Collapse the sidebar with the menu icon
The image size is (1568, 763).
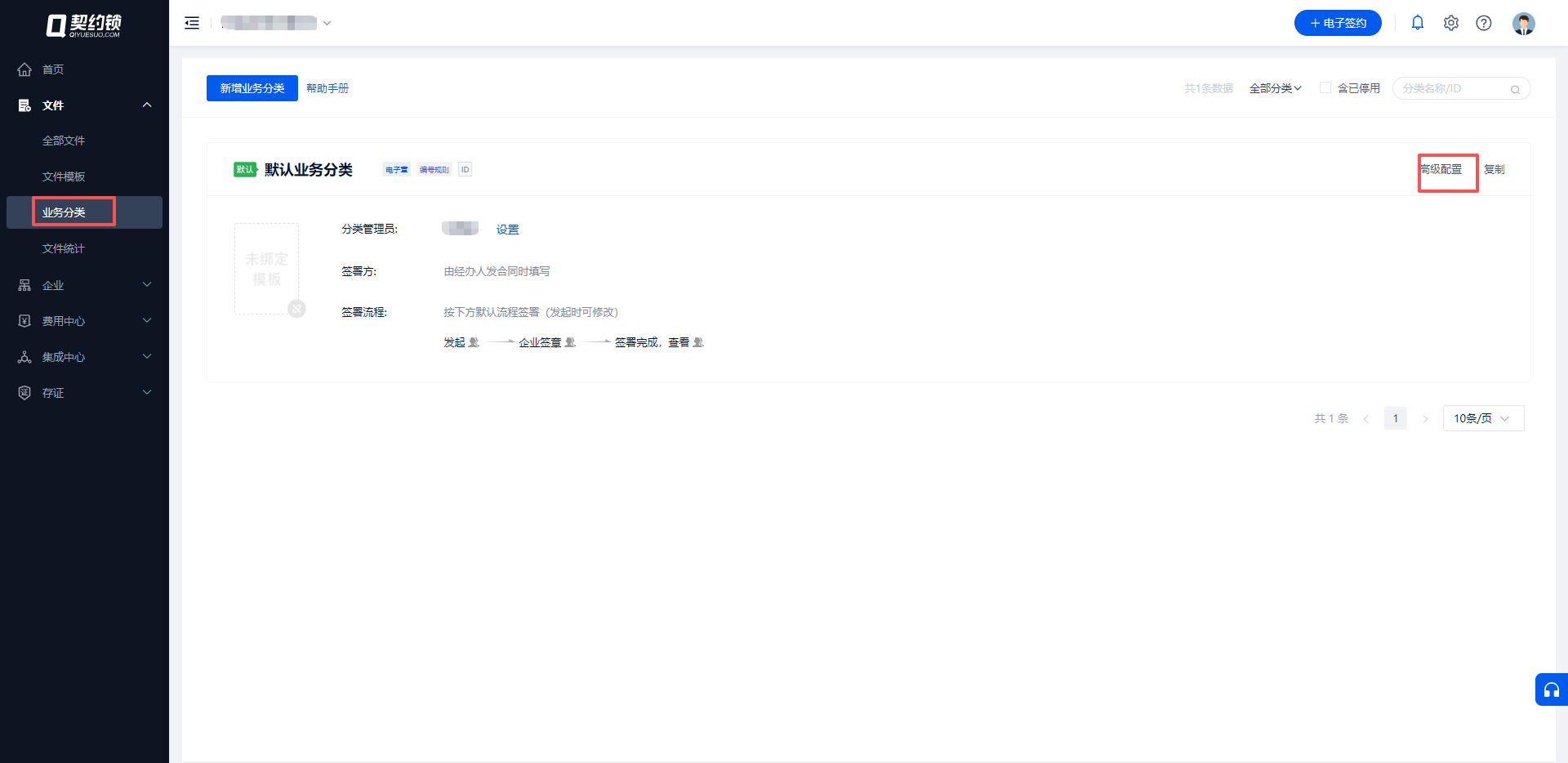point(192,23)
